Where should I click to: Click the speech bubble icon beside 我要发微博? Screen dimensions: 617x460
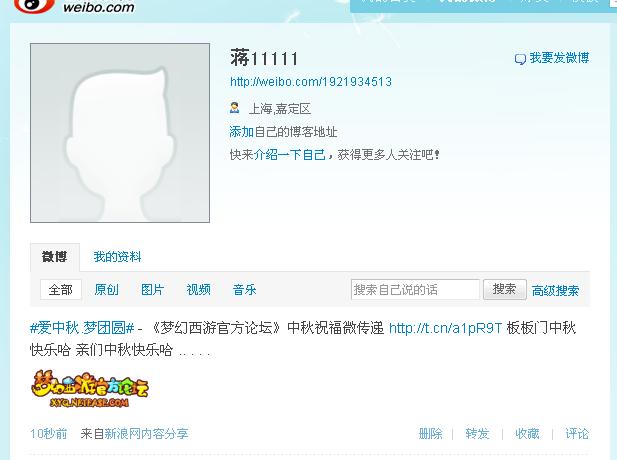coord(520,59)
